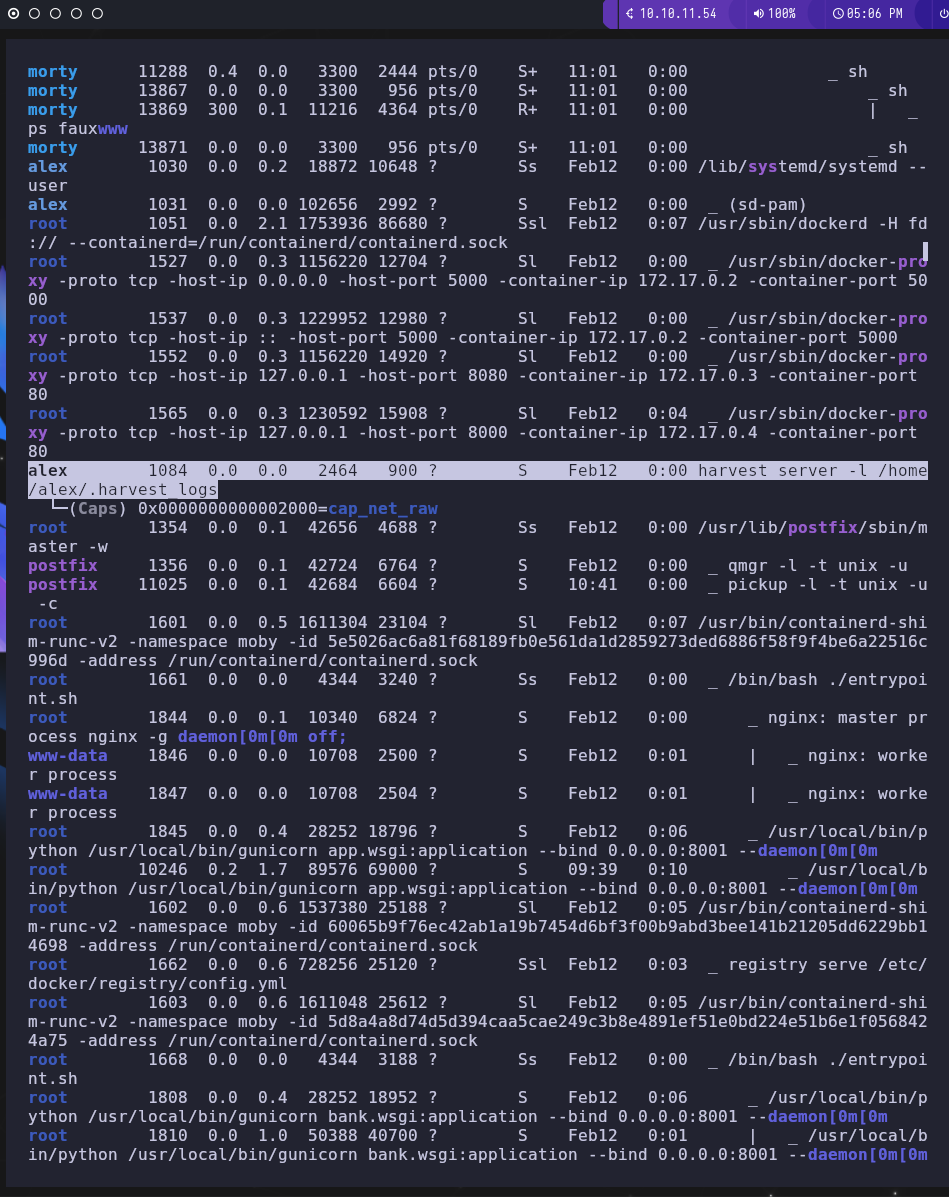Click PID 1565 in the root row

click(x=168, y=414)
